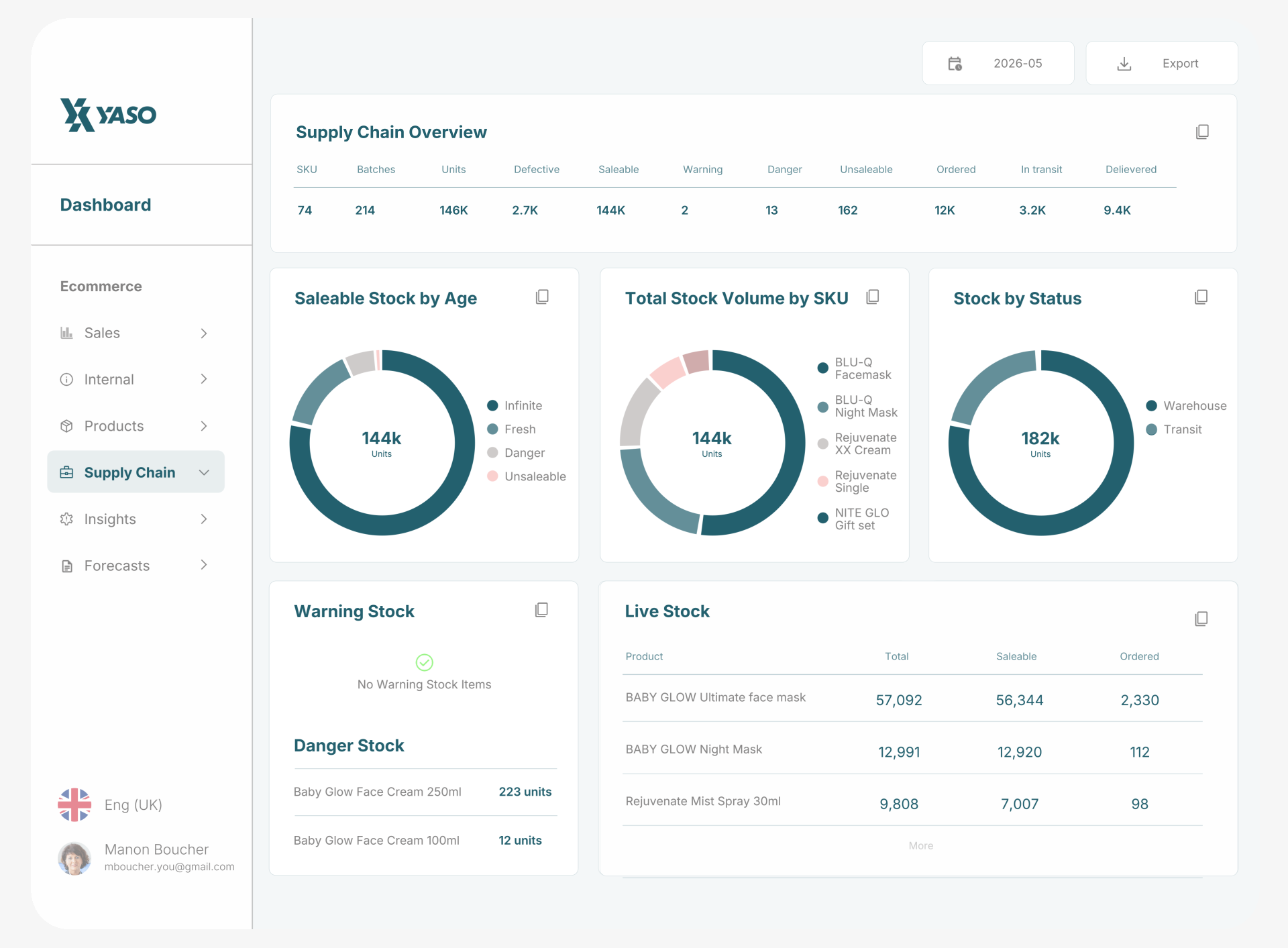Click the Export button label
Screen dimensions: 1288x948
coord(1180,64)
